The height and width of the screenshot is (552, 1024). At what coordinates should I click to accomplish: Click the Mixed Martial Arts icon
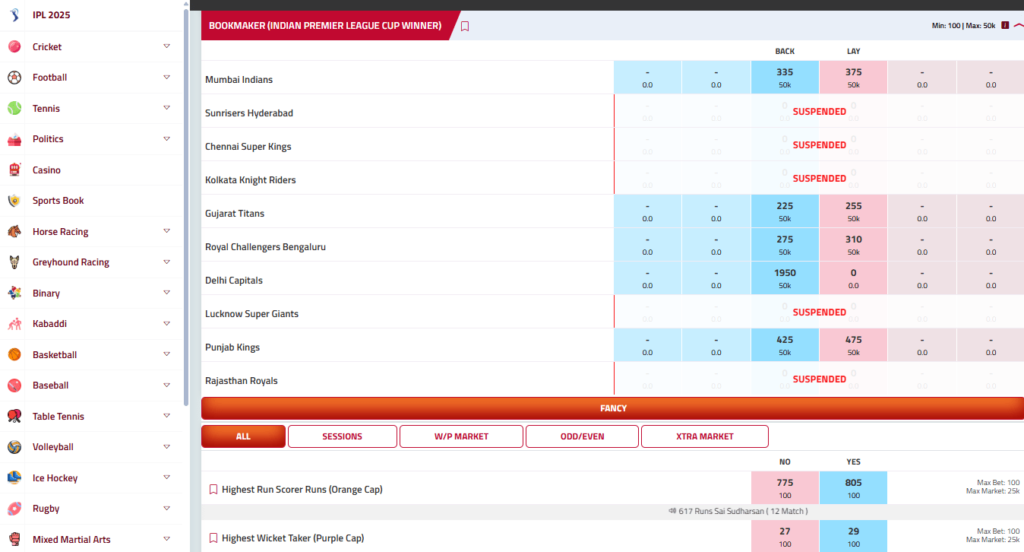(14, 539)
